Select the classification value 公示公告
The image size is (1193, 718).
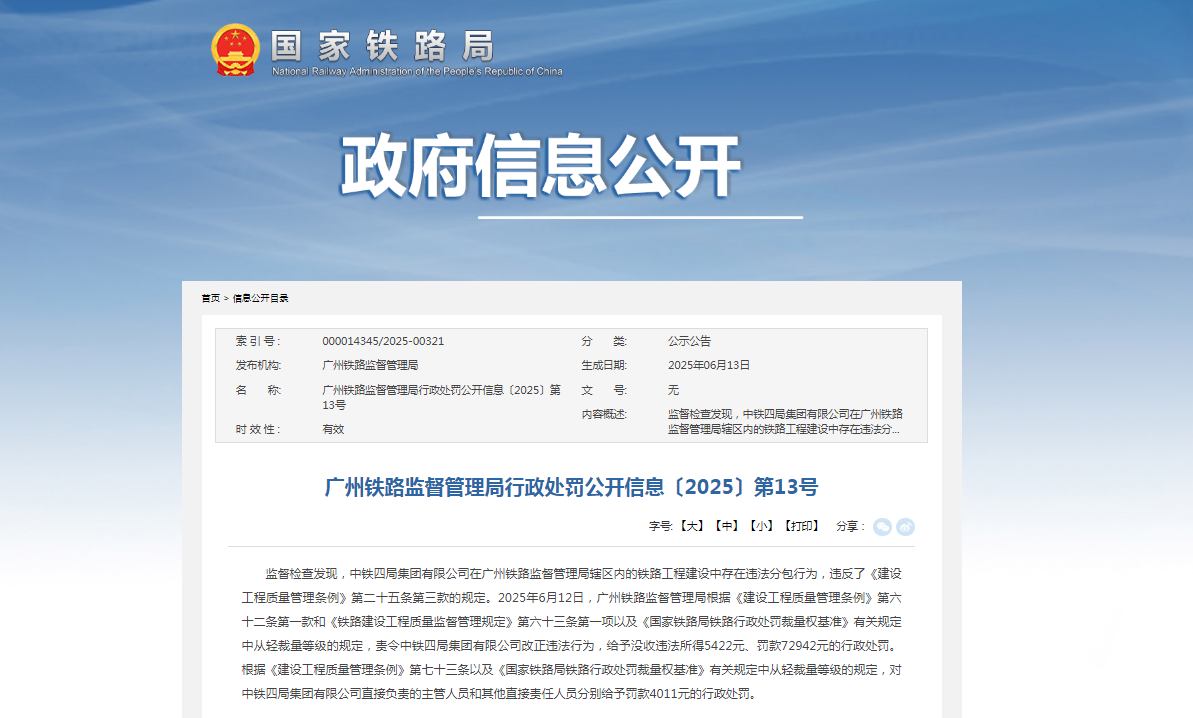point(689,342)
